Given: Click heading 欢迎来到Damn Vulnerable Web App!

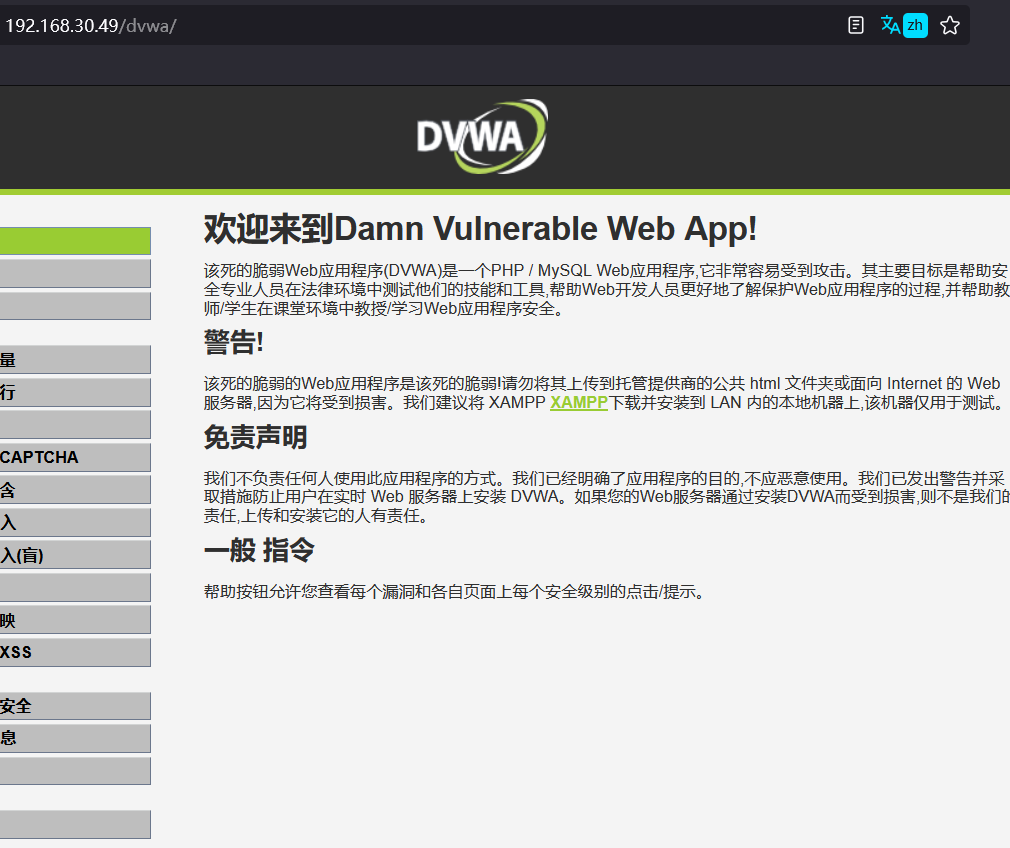Looking at the screenshot, I should click(481, 229).
